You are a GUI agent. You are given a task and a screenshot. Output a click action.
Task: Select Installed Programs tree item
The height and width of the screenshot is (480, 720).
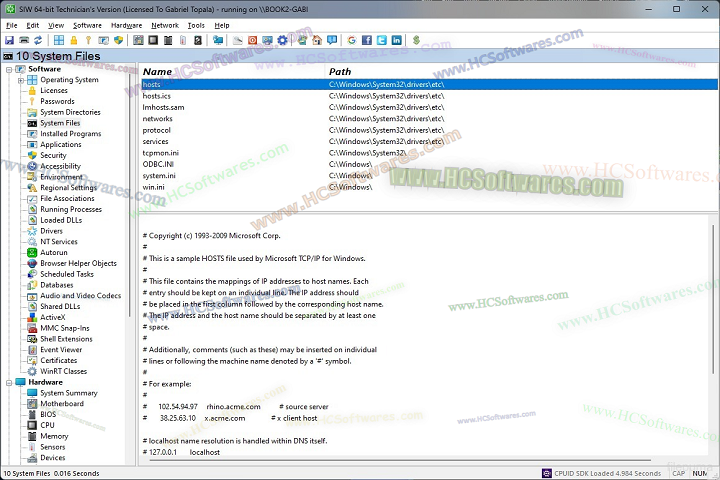click(x=71, y=134)
